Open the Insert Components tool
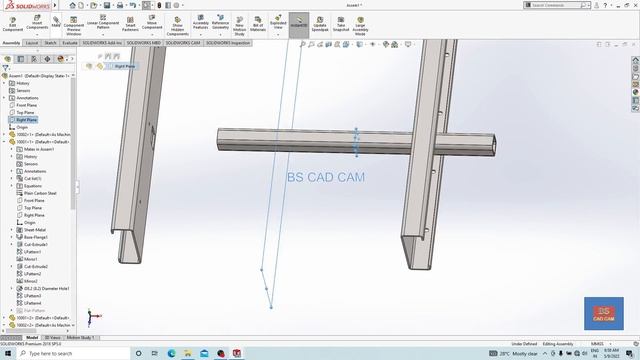This screenshot has width=640, height=360. tap(37, 23)
